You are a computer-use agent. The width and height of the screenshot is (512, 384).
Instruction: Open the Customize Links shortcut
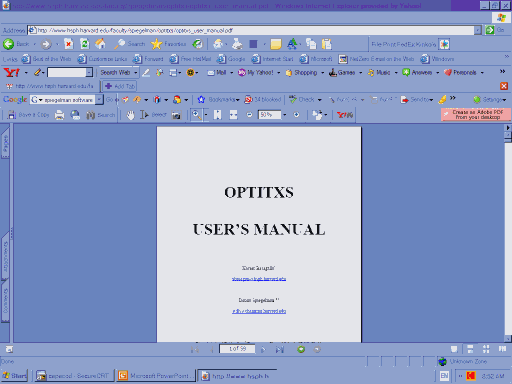coord(102,59)
